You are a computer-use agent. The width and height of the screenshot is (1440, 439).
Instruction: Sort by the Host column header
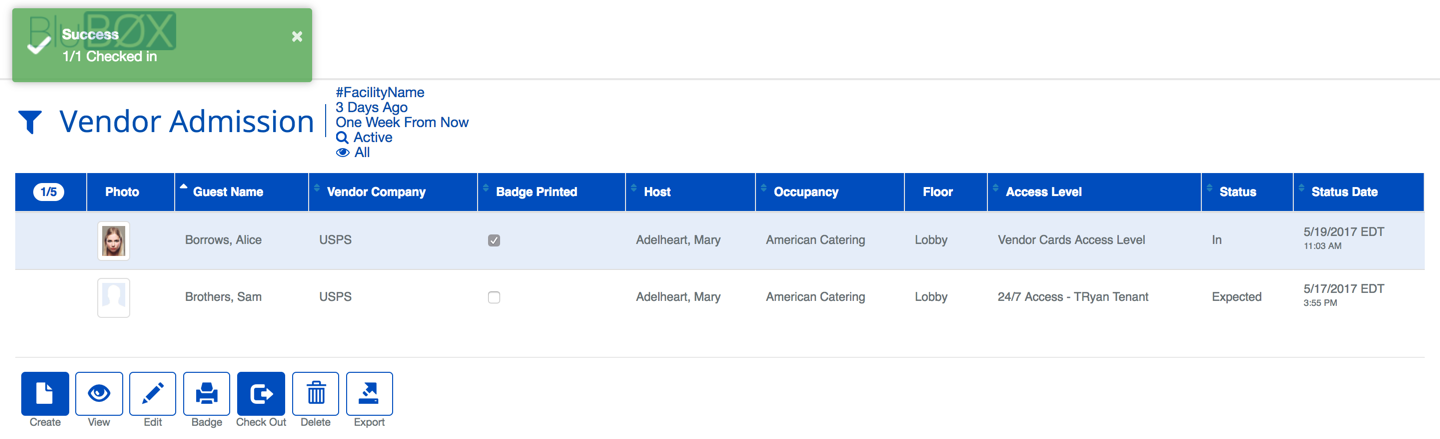[x=657, y=192]
